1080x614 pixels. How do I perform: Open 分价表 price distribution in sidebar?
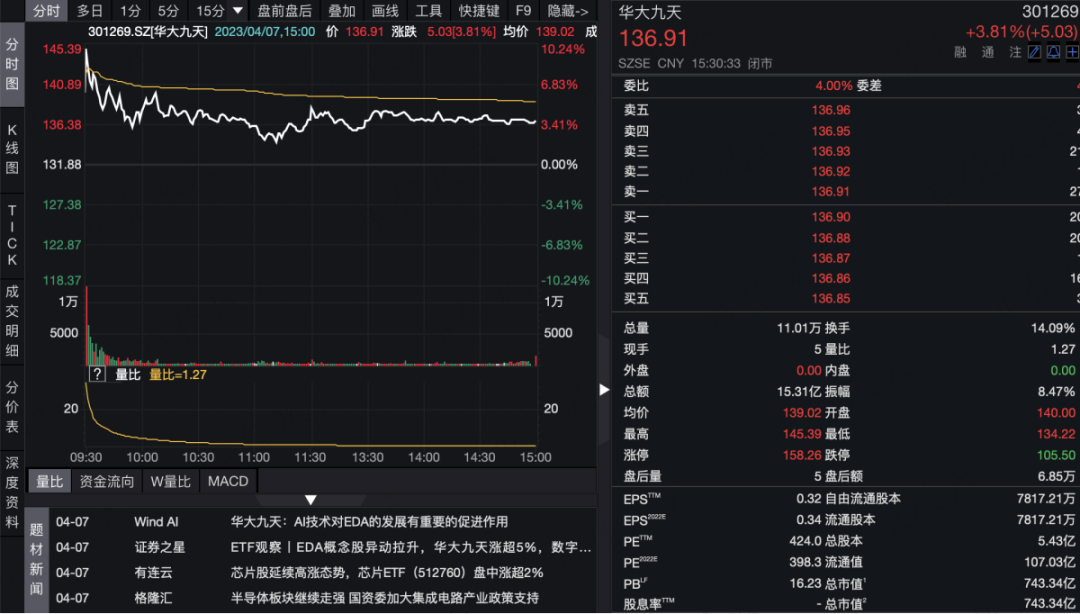point(12,407)
